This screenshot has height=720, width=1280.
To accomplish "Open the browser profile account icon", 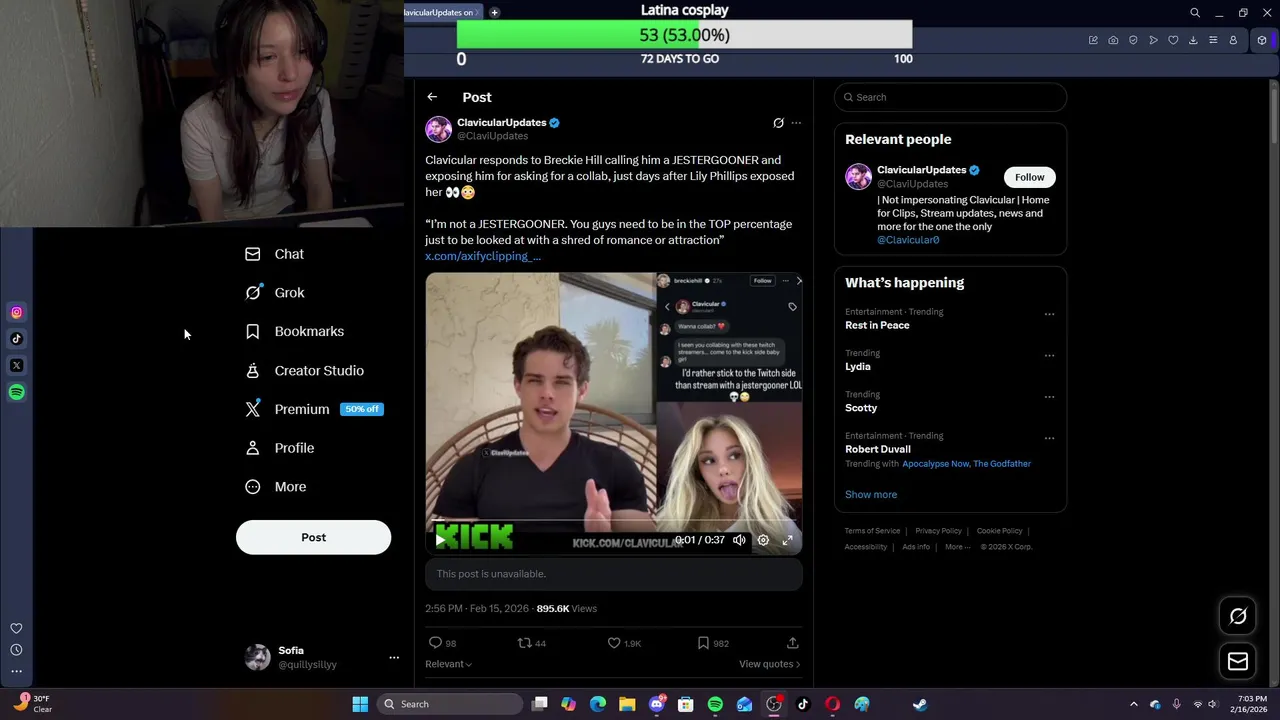I will coord(1233,40).
